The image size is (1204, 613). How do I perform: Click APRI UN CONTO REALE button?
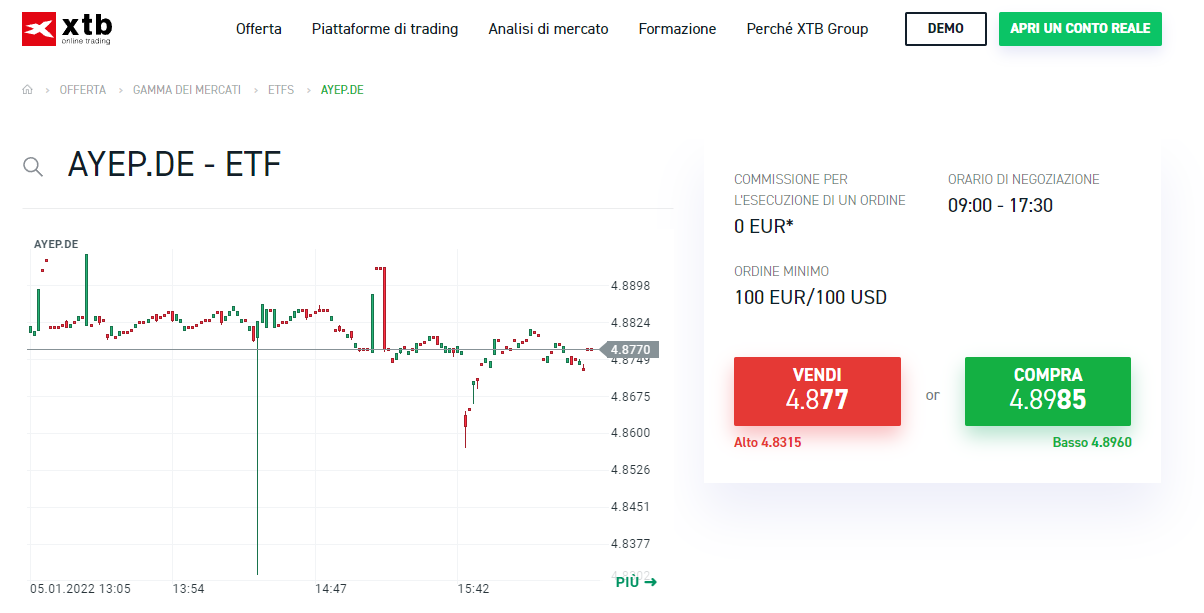click(1080, 29)
